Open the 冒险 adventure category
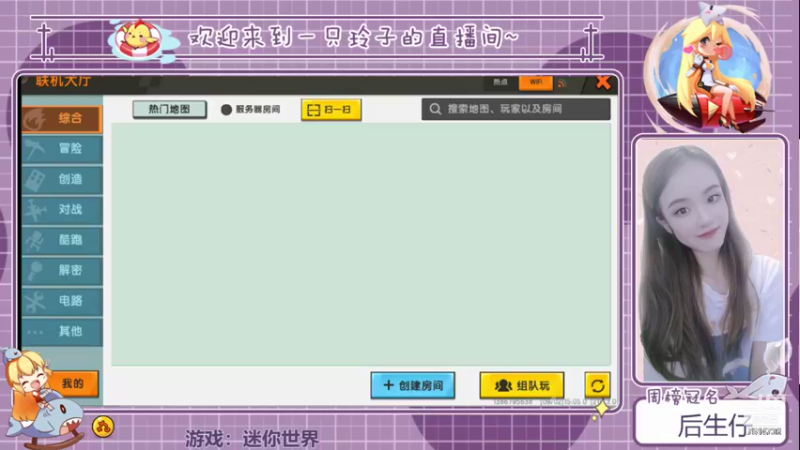The width and height of the screenshot is (800, 450). (62, 149)
